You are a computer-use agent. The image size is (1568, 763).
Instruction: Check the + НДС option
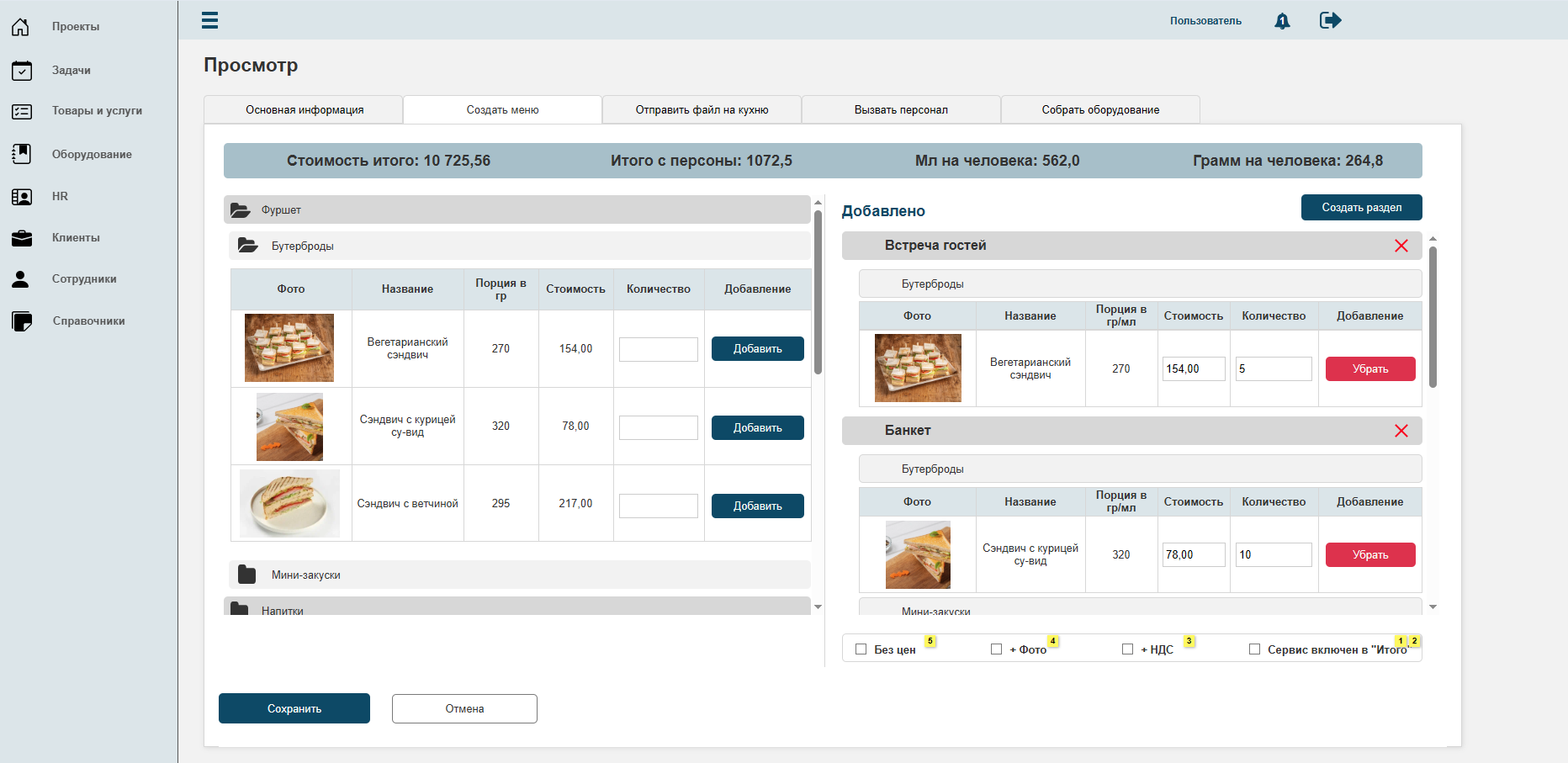[x=1127, y=649]
